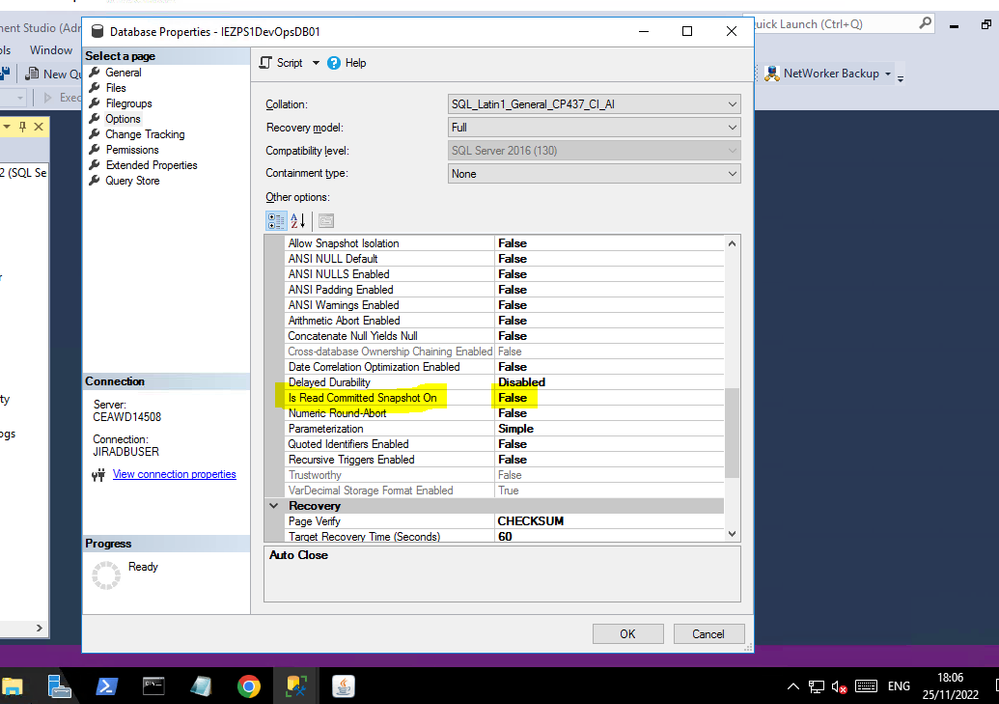The width and height of the screenshot is (999, 704).
Task: Click the Script button
Action: (281, 63)
